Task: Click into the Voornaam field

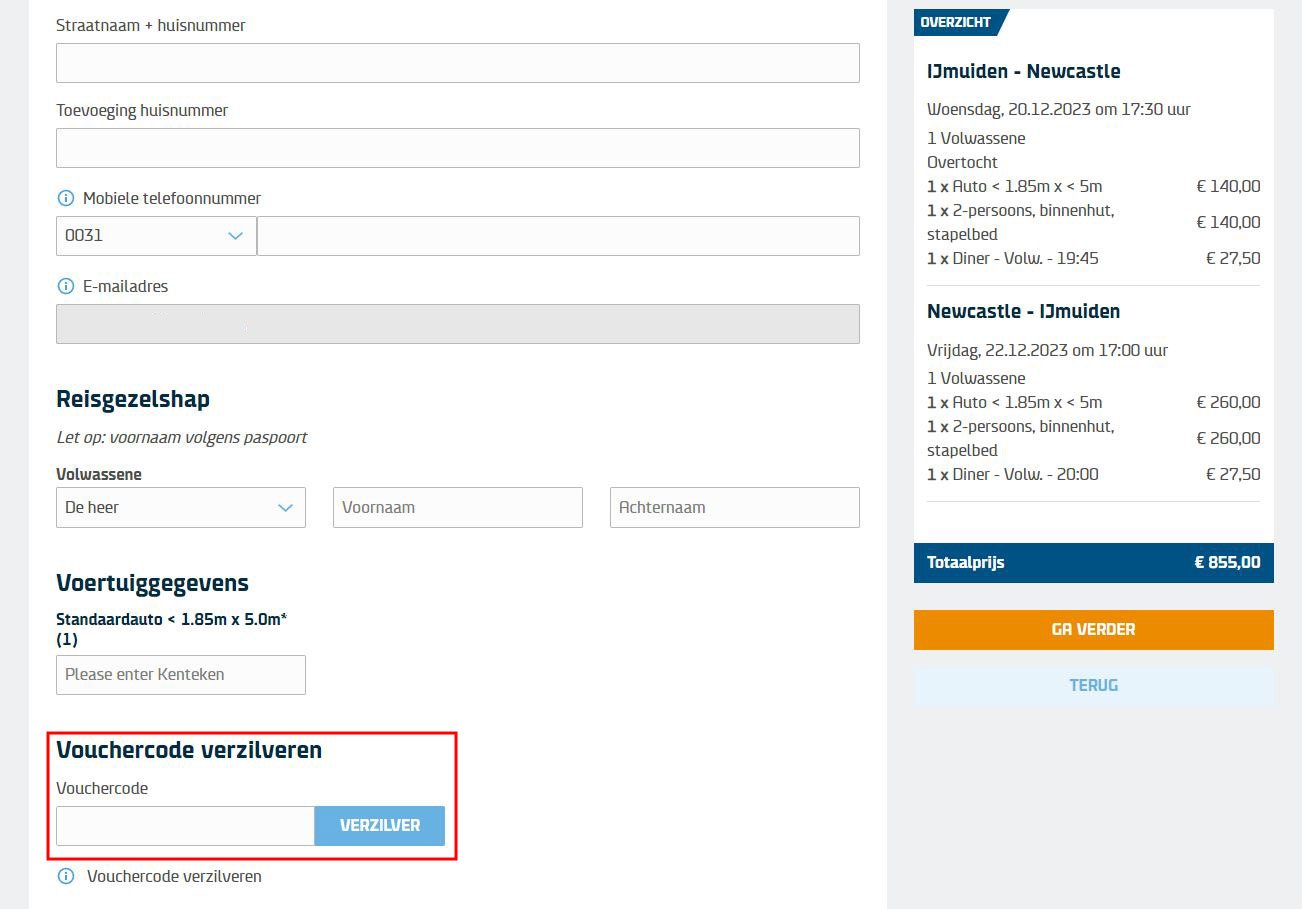Action: (x=457, y=507)
